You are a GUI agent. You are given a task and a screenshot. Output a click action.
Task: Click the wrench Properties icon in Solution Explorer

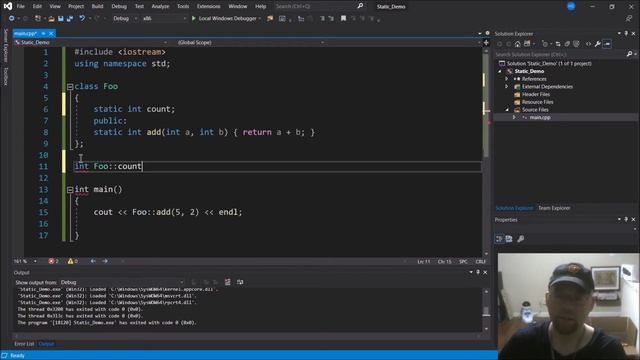tap(598, 44)
